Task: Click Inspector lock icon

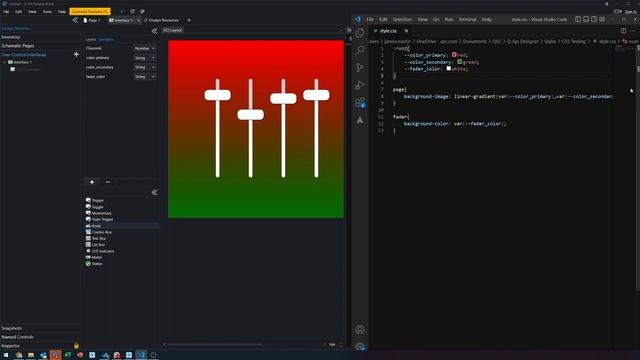Action: click(x=76, y=346)
